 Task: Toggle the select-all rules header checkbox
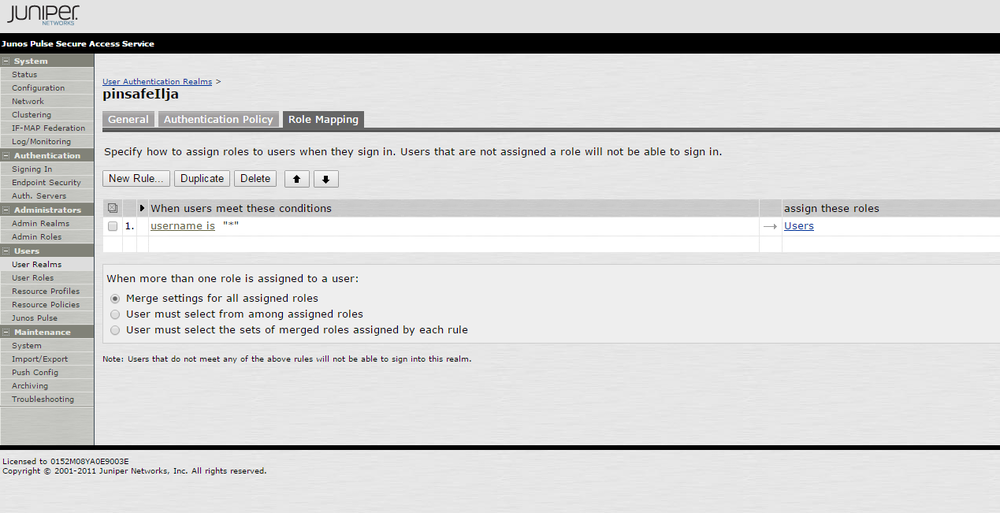coord(112,208)
